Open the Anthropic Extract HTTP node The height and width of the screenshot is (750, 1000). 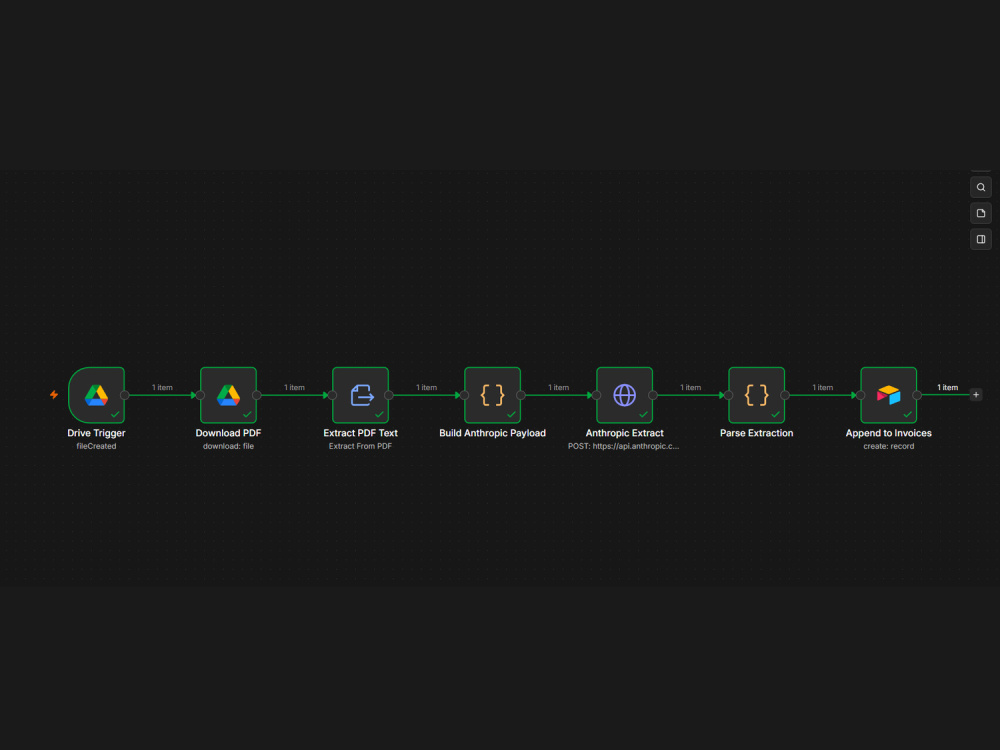[x=624, y=395]
